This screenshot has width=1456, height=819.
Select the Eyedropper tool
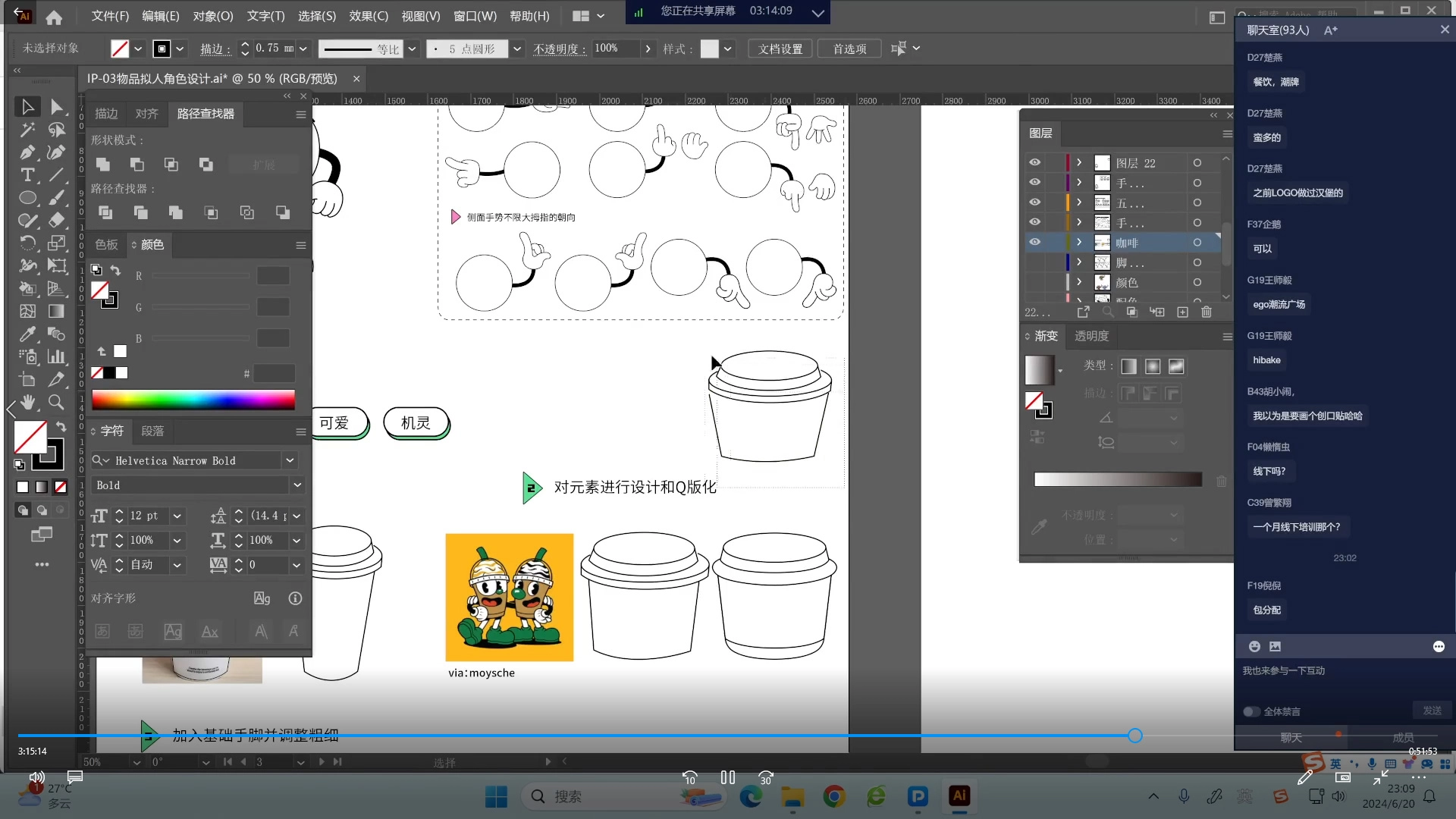[x=27, y=334]
